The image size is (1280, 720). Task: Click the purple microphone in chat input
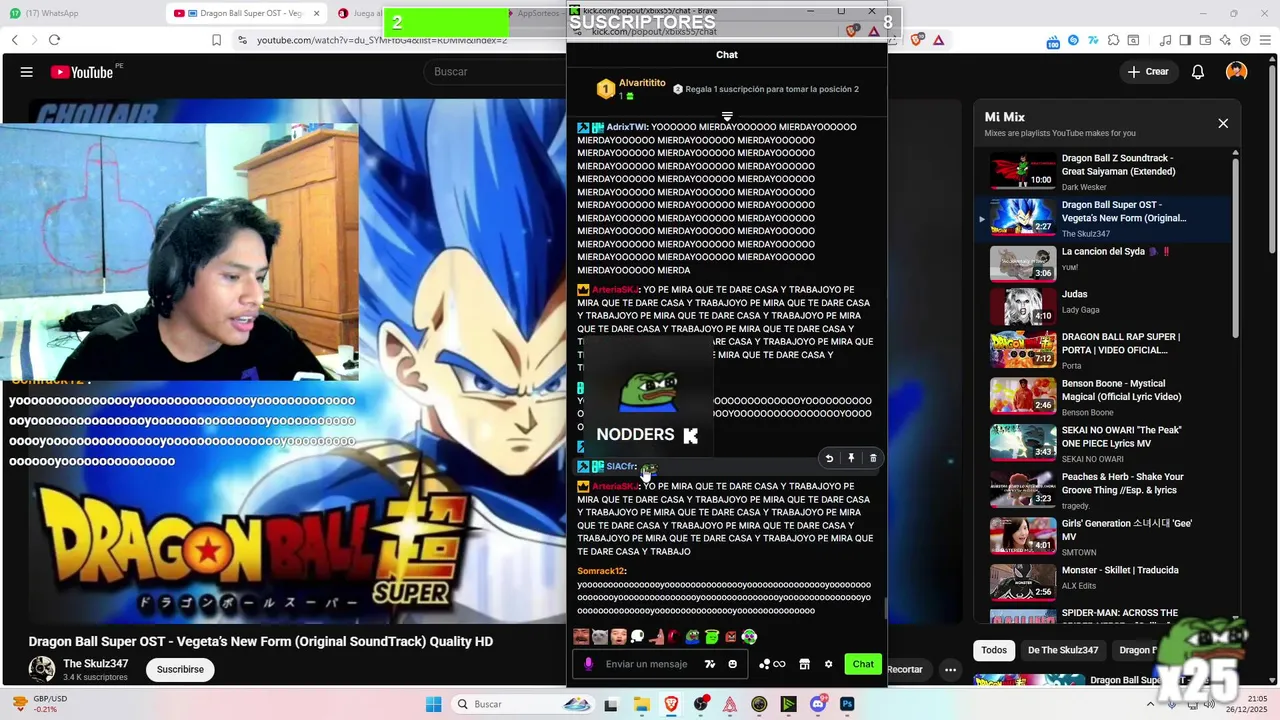pos(588,664)
